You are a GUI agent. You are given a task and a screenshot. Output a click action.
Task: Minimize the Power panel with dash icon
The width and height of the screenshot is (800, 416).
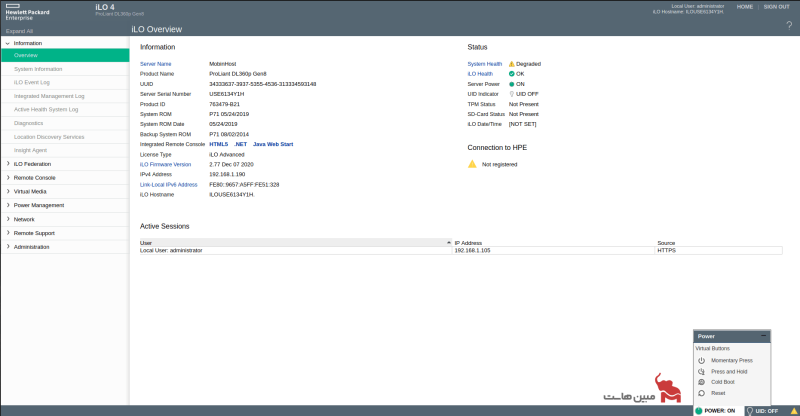pos(764,336)
